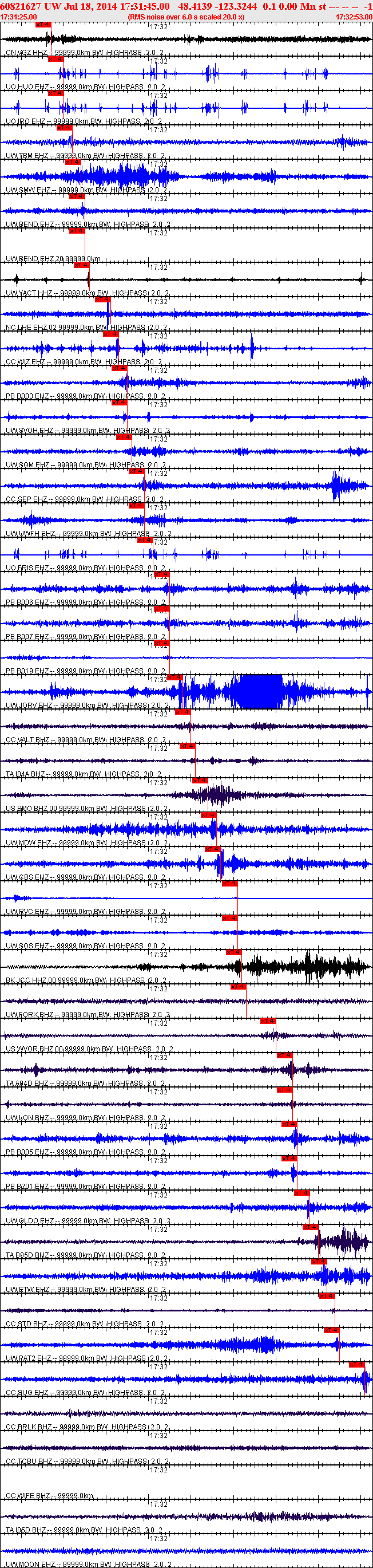Click the red pick marker on CN VGZ HHZ trace
Image resolution: width=373 pixels, height=1568 pixels.
click(x=43, y=25)
